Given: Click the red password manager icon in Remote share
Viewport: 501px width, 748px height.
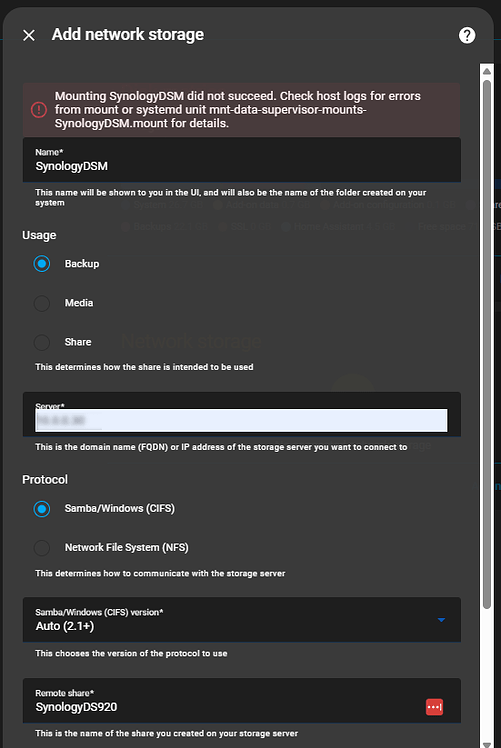Looking at the screenshot, I should coord(434,706).
